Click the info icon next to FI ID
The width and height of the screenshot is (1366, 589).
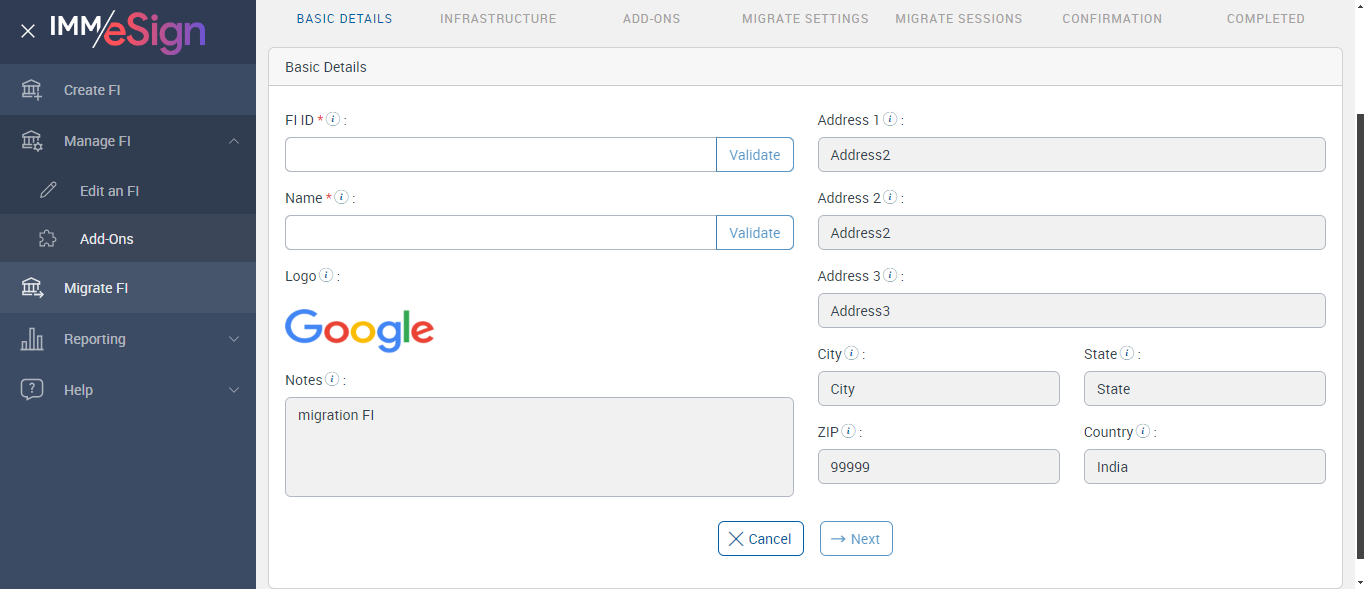(x=334, y=120)
